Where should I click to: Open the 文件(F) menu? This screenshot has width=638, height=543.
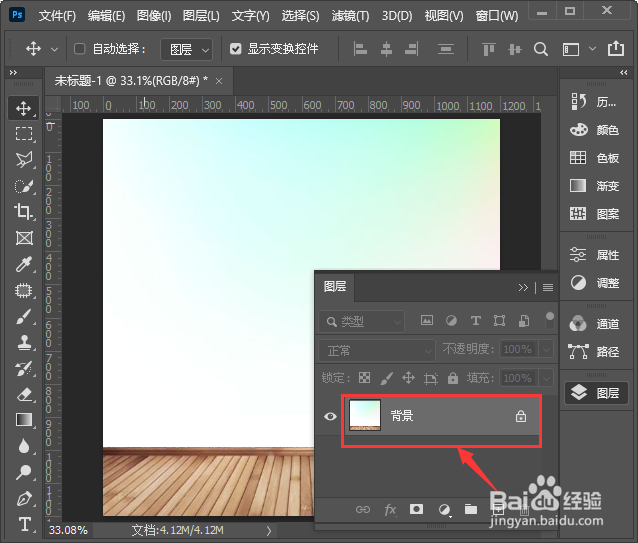57,16
